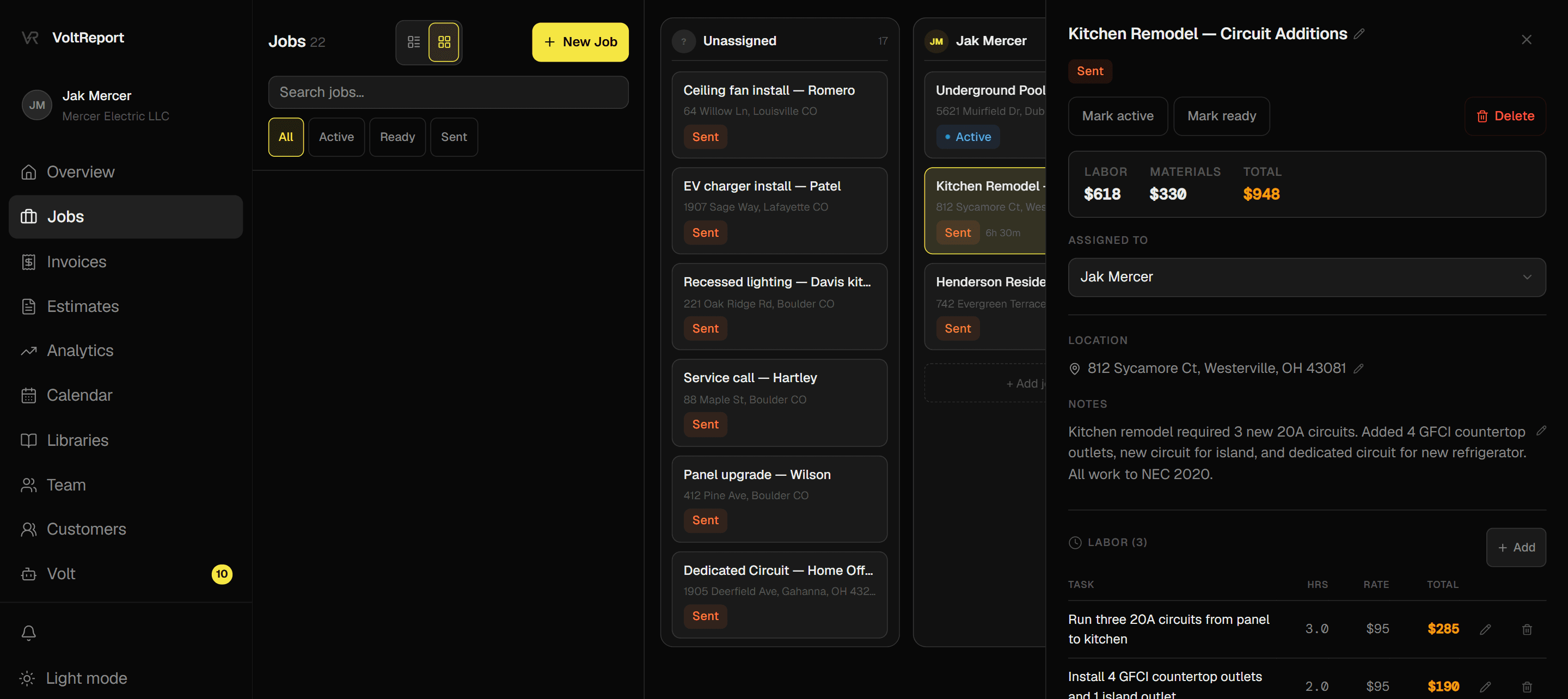The width and height of the screenshot is (1568, 699).
Task: Open the Ceiling fan install — Romero card
Action: tap(780, 115)
